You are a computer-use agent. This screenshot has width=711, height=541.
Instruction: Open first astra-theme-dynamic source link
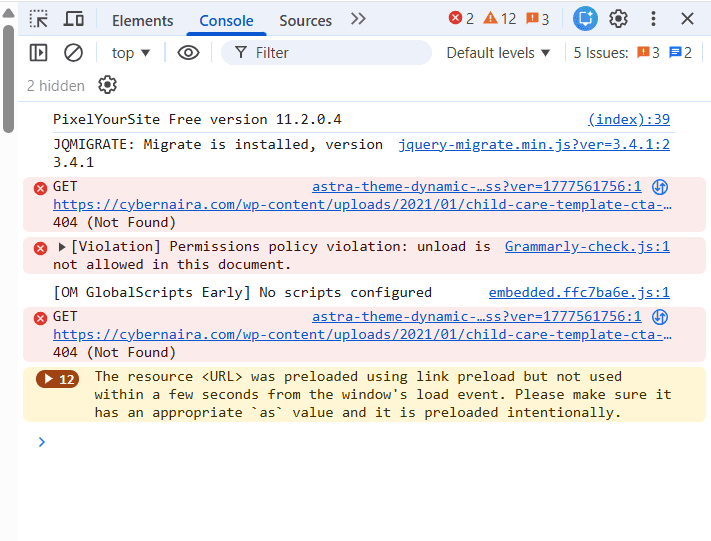pyautogui.click(x=477, y=186)
